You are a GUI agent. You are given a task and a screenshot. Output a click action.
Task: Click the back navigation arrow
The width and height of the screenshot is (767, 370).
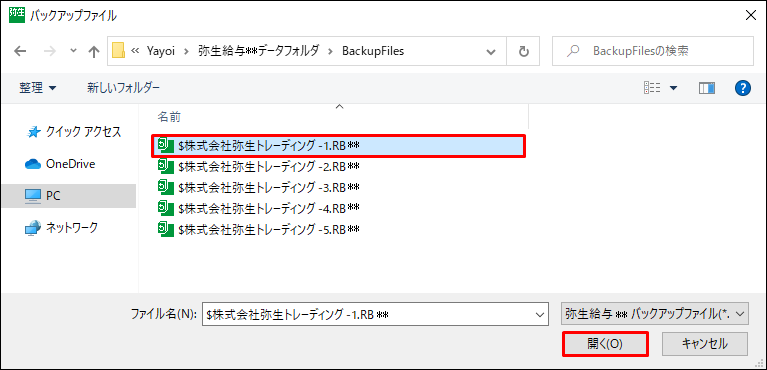pos(20,51)
